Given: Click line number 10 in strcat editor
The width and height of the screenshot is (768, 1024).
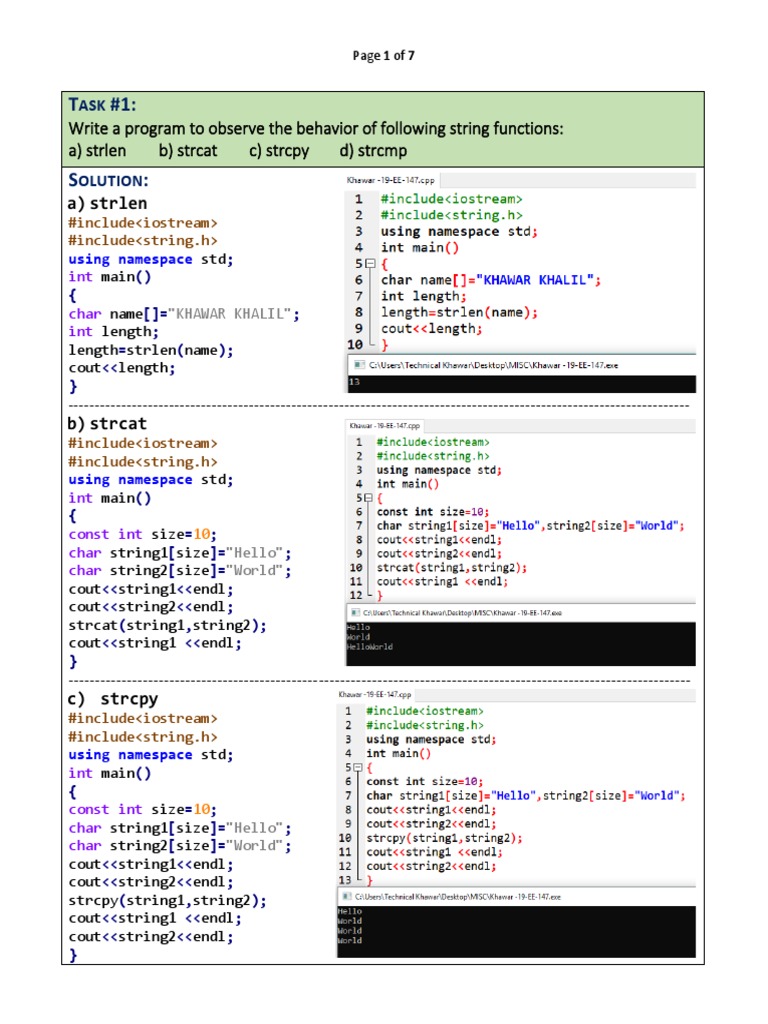Looking at the screenshot, I should [355, 567].
